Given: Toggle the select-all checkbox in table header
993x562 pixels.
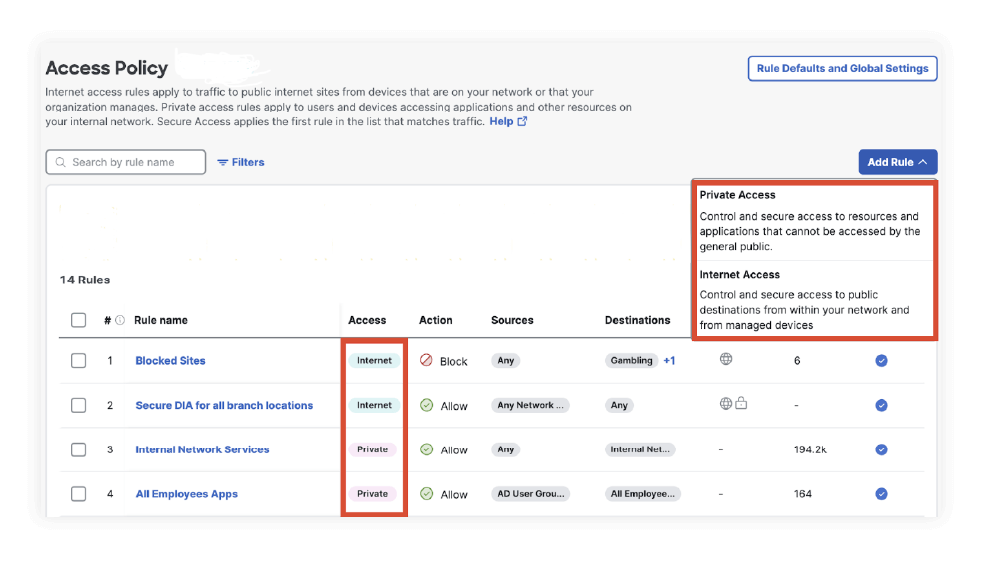Looking at the screenshot, I should coord(79,321).
